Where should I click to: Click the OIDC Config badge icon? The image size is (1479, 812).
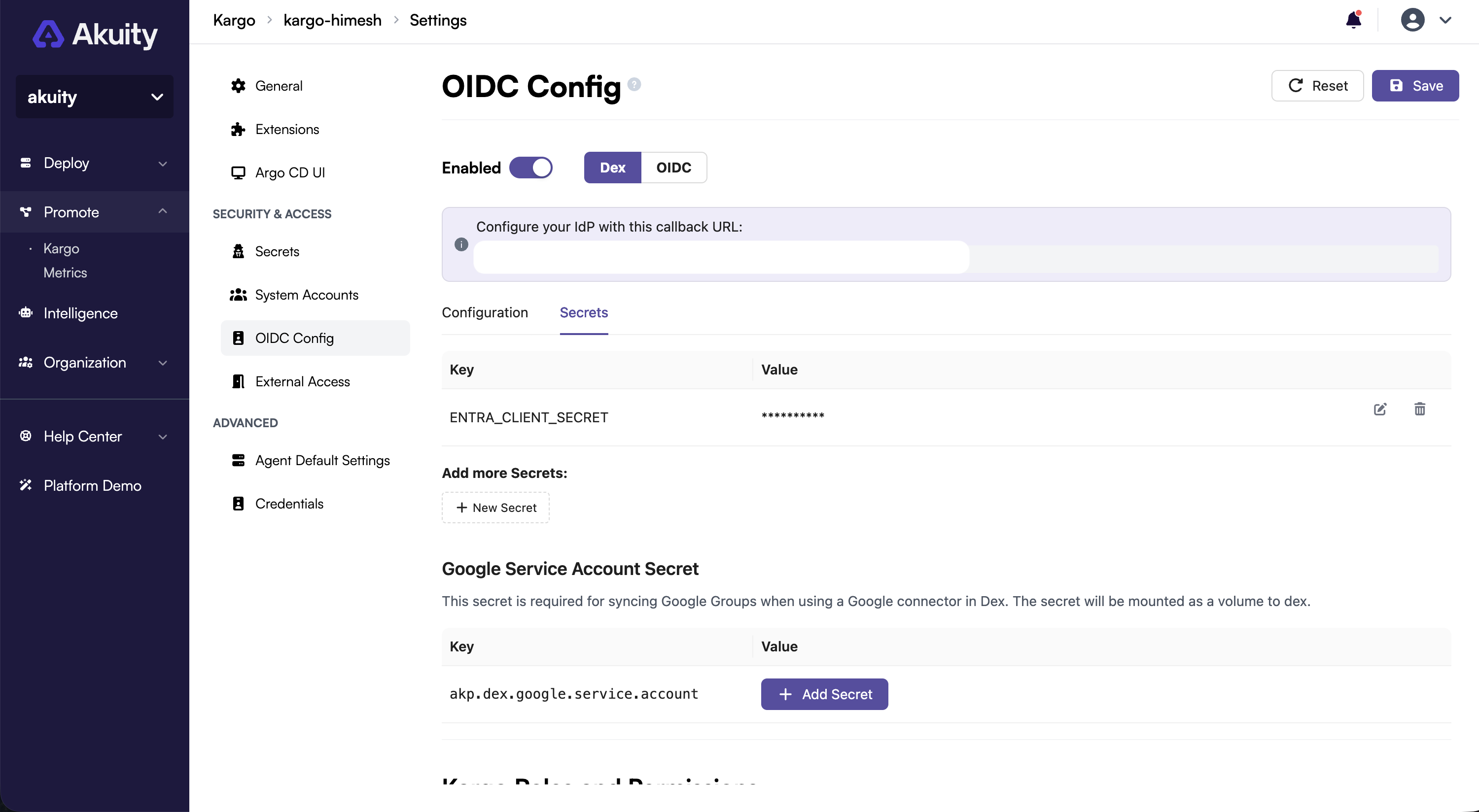tap(238, 338)
